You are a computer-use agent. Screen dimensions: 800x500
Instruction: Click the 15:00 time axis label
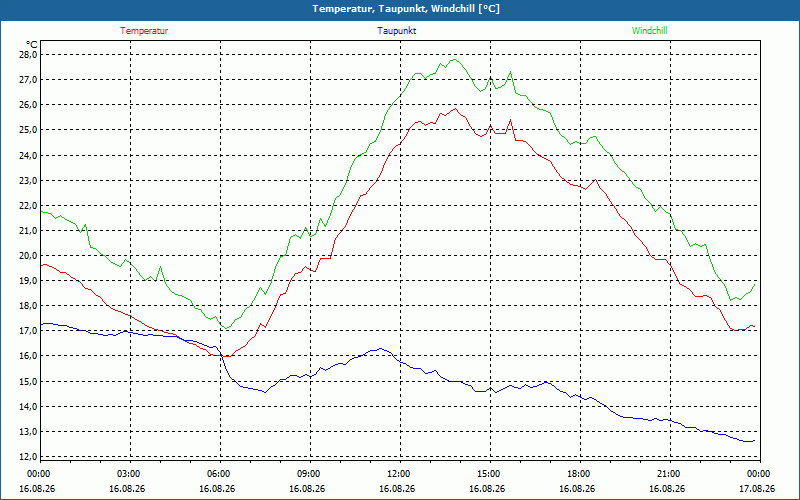tap(490, 474)
